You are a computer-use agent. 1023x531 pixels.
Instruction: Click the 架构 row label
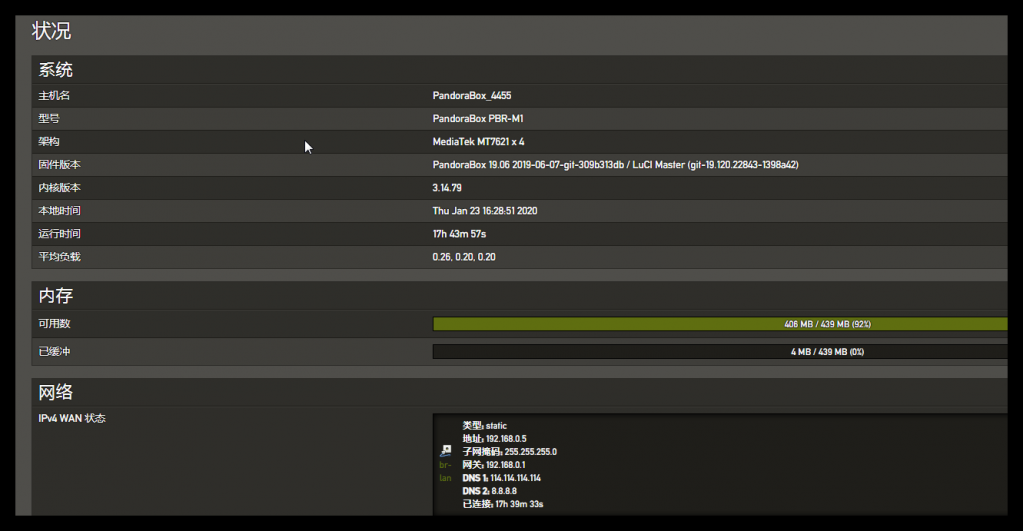click(x=49, y=142)
